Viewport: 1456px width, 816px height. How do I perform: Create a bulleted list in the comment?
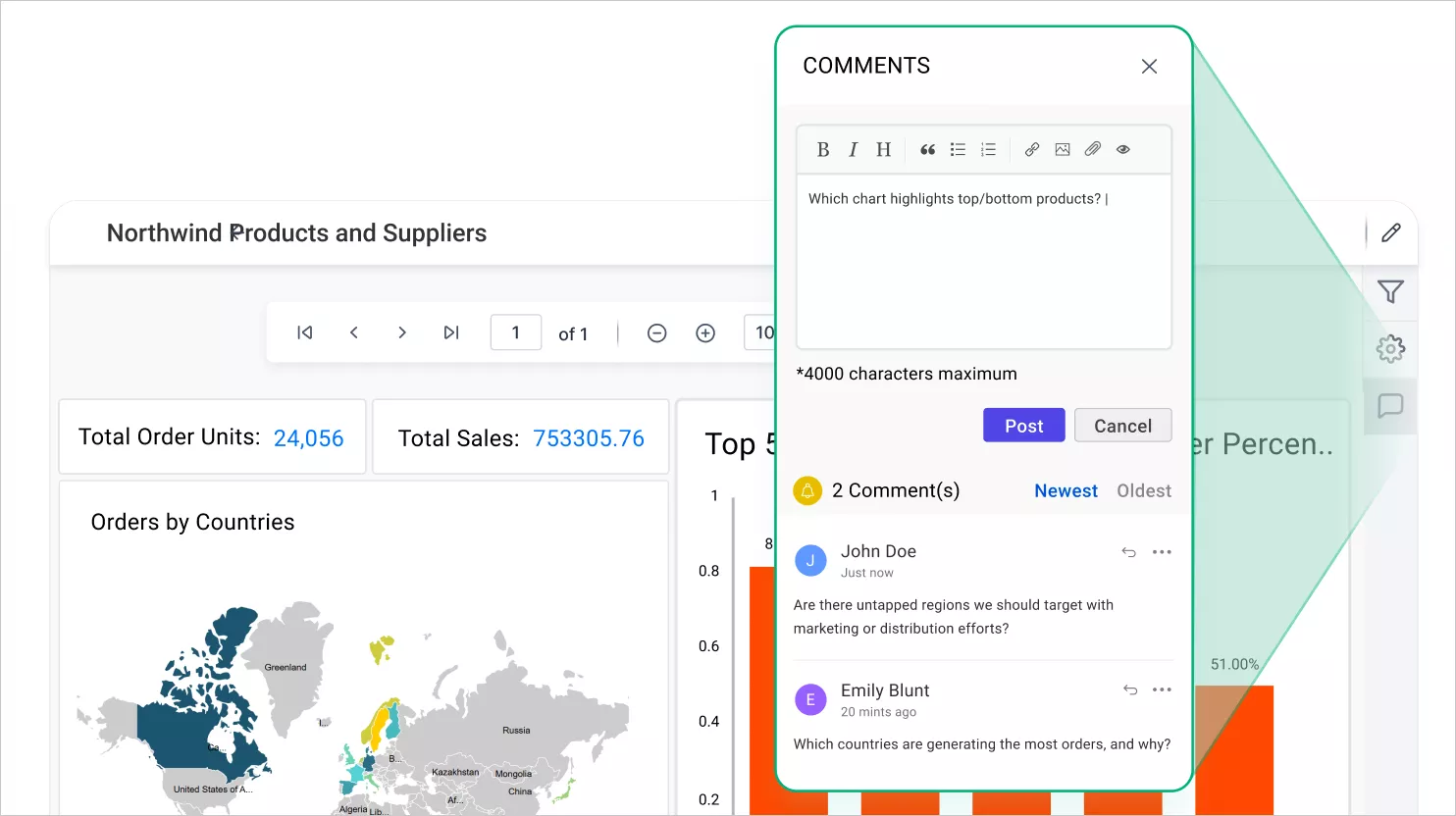tap(958, 149)
